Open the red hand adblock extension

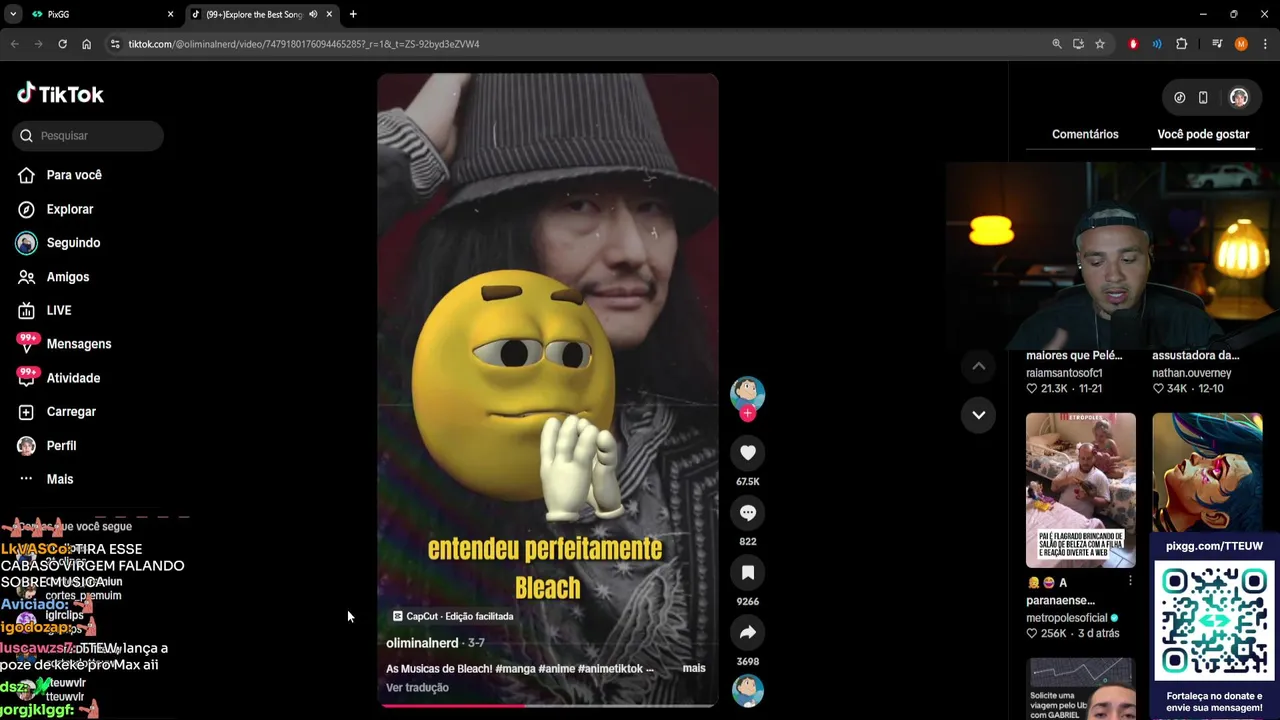click(x=1133, y=44)
